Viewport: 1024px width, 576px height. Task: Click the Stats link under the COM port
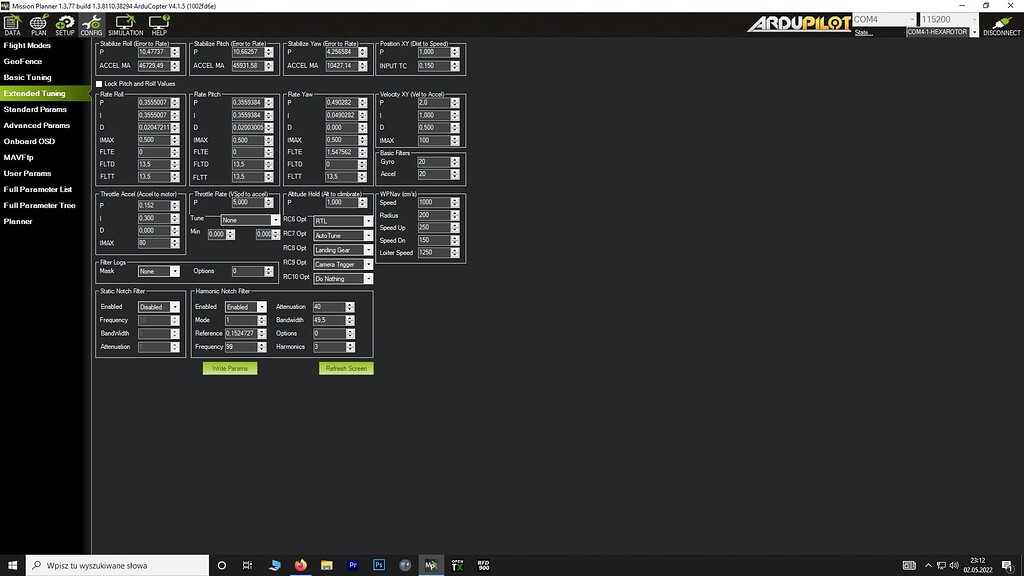tap(863, 33)
